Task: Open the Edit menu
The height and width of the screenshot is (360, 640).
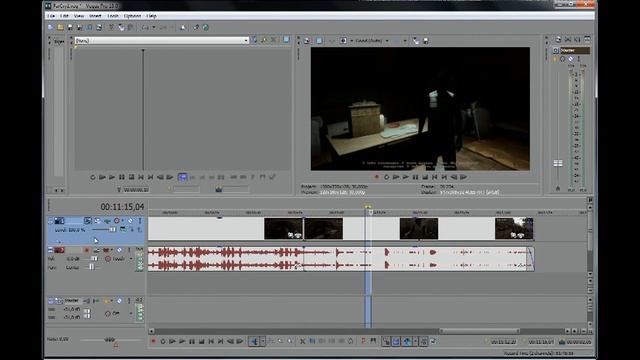Action: point(64,16)
